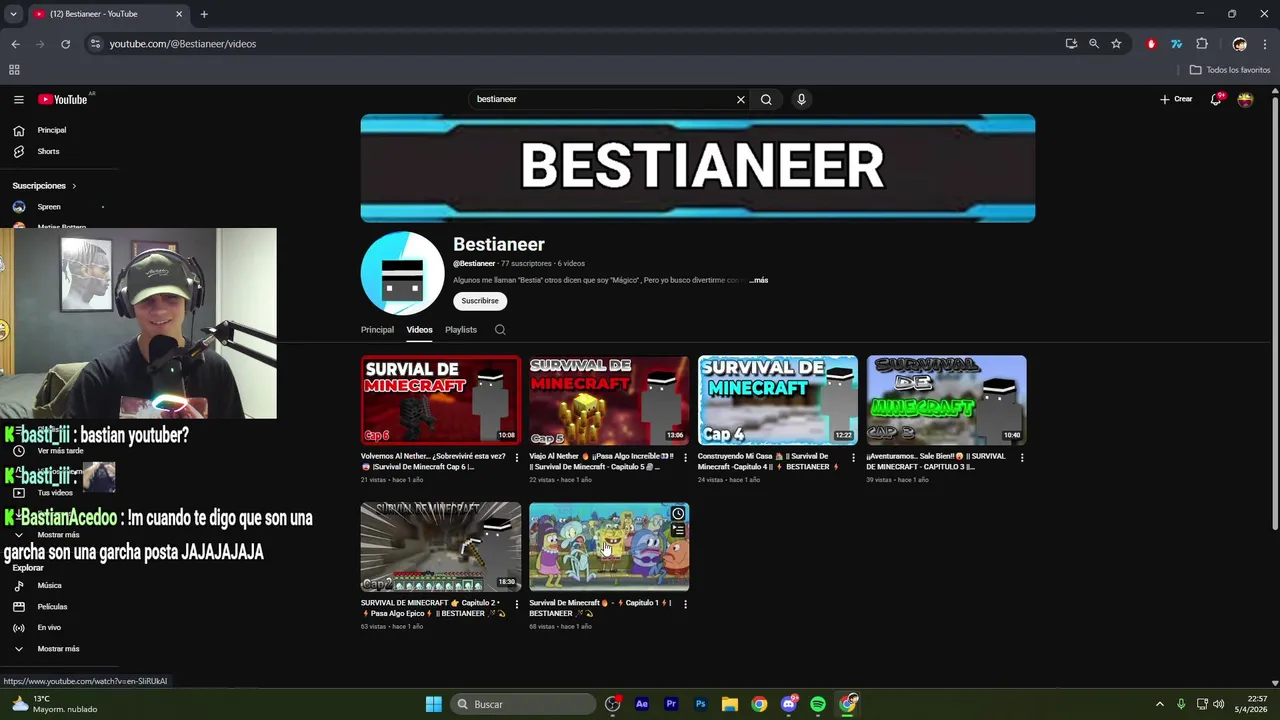Screen dimensions: 1280x720
Task: Open Películas in Explorar section
Action: (x=52, y=607)
